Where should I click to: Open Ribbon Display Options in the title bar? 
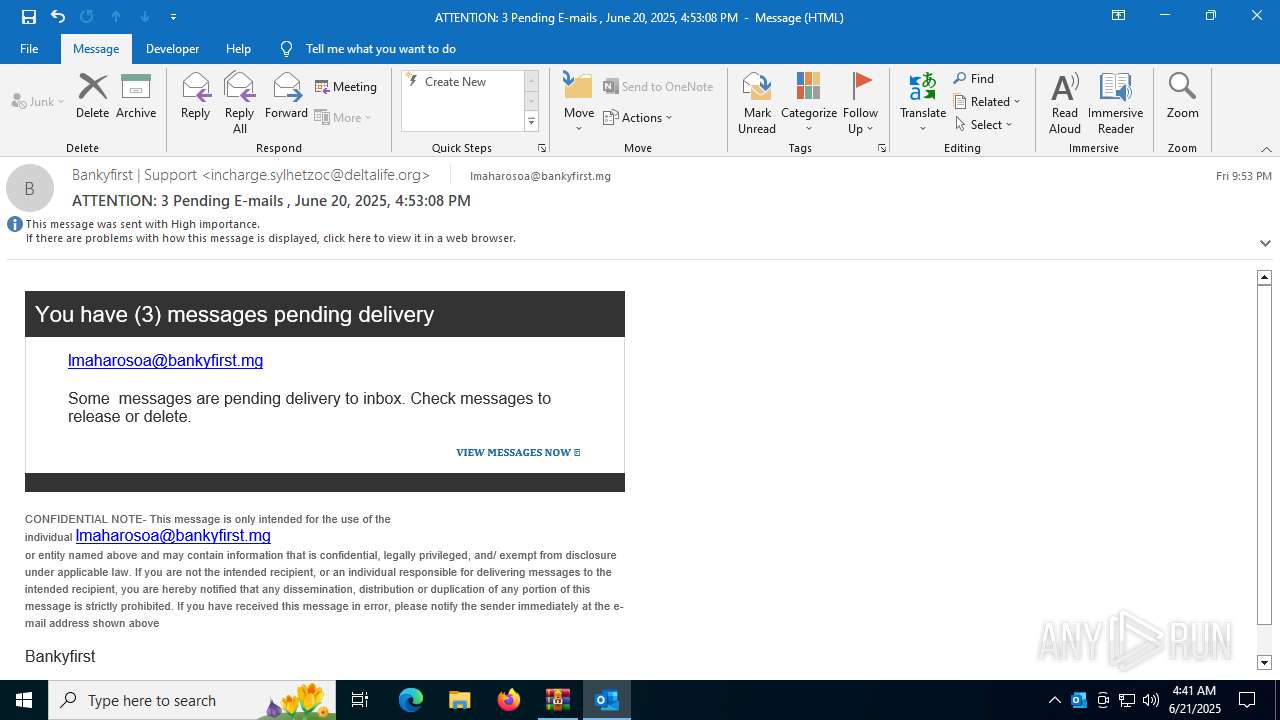[x=1118, y=16]
